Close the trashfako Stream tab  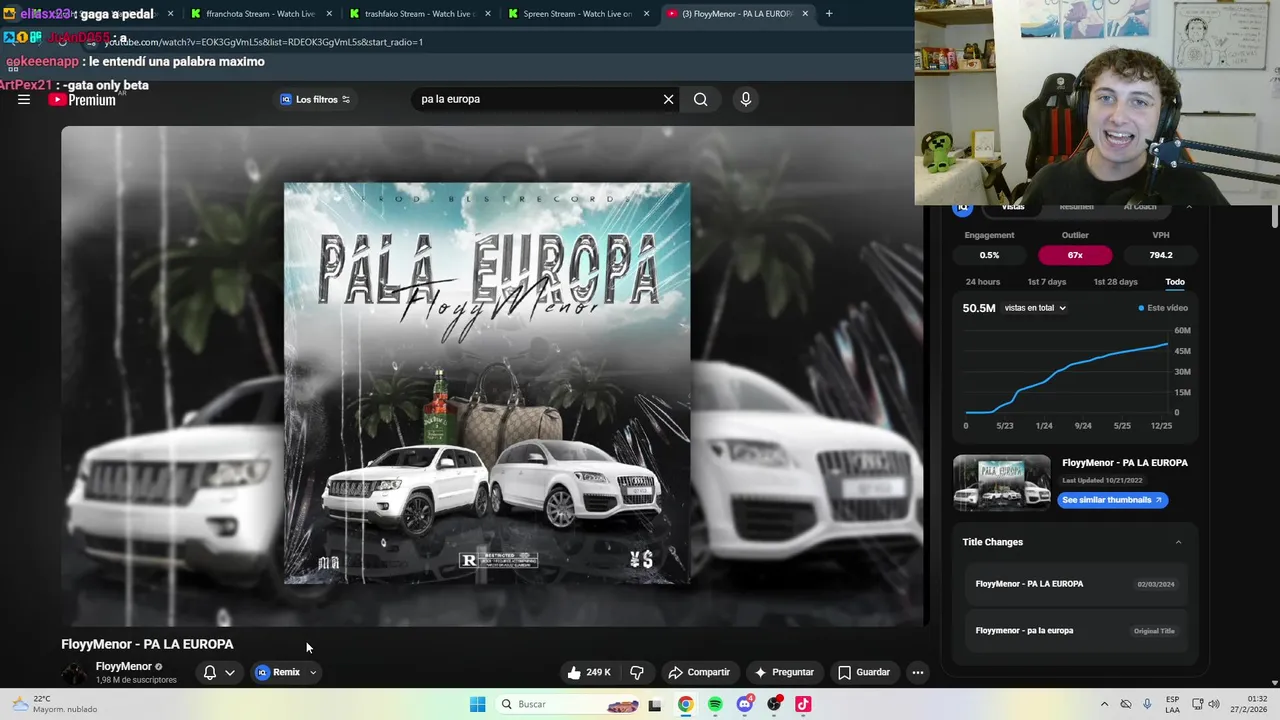pos(488,14)
